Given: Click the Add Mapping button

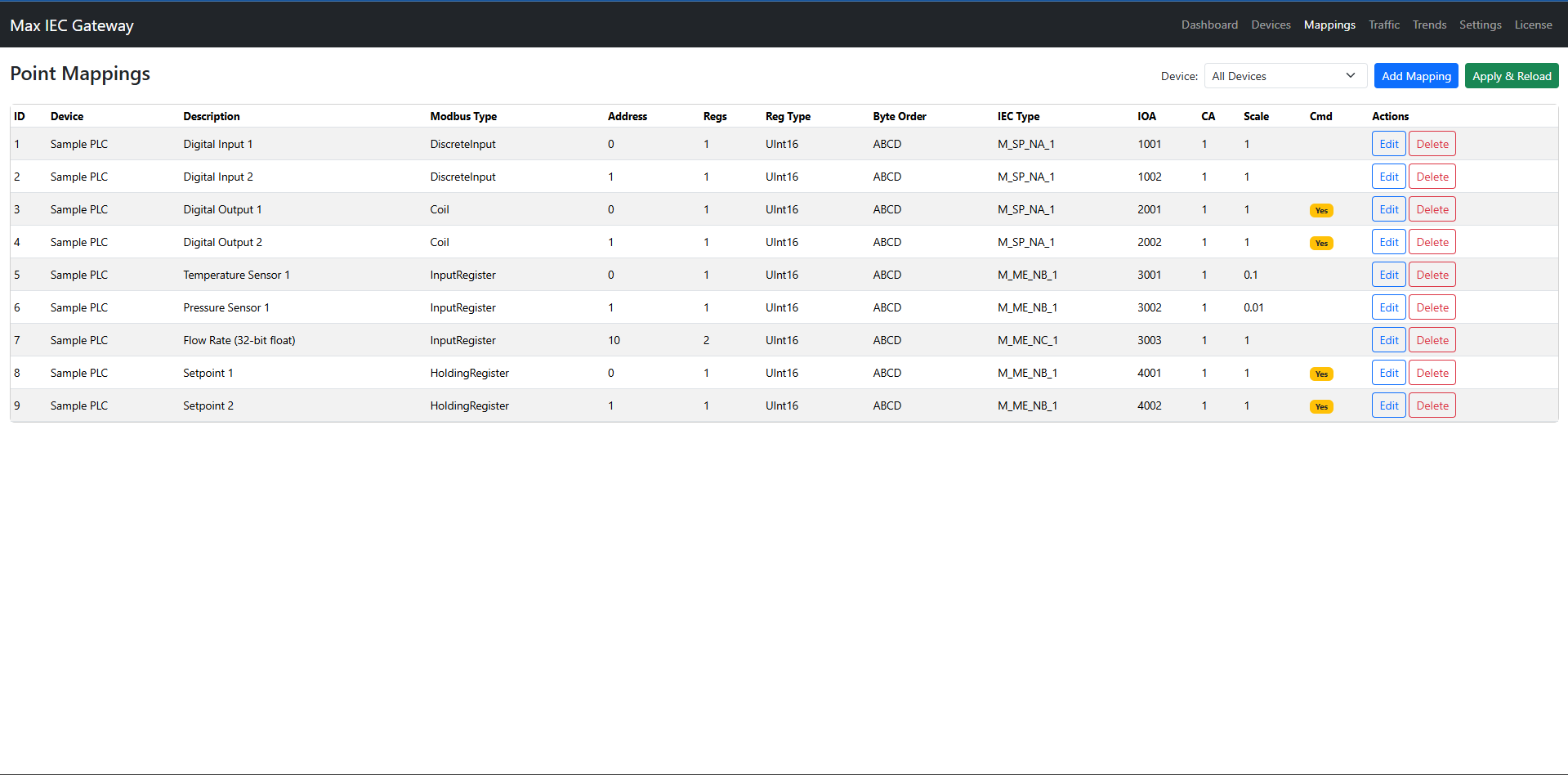Looking at the screenshot, I should pos(1416,75).
